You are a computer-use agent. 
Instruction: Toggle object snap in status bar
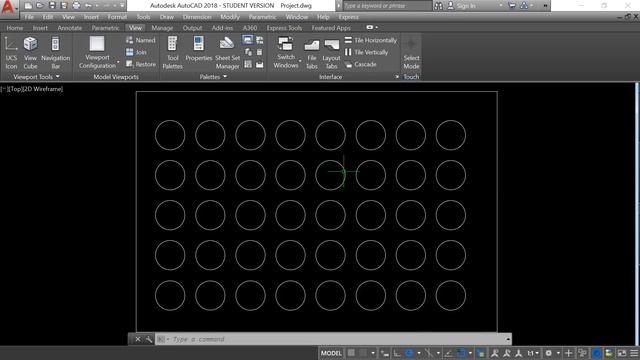pyautogui.click(x=461, y=353)
